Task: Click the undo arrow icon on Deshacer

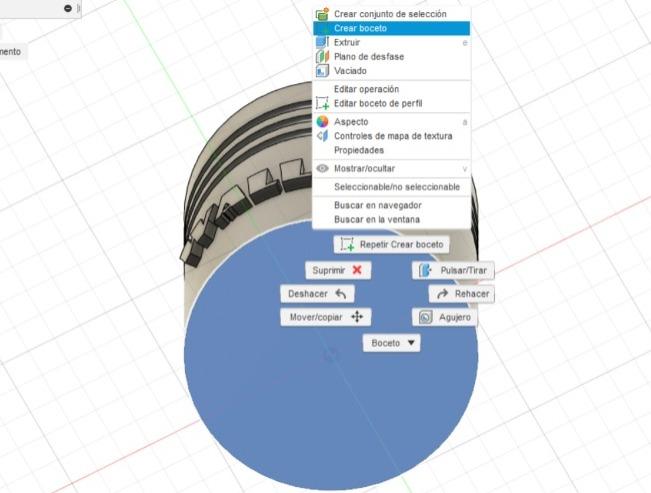Action: (340, 294)
